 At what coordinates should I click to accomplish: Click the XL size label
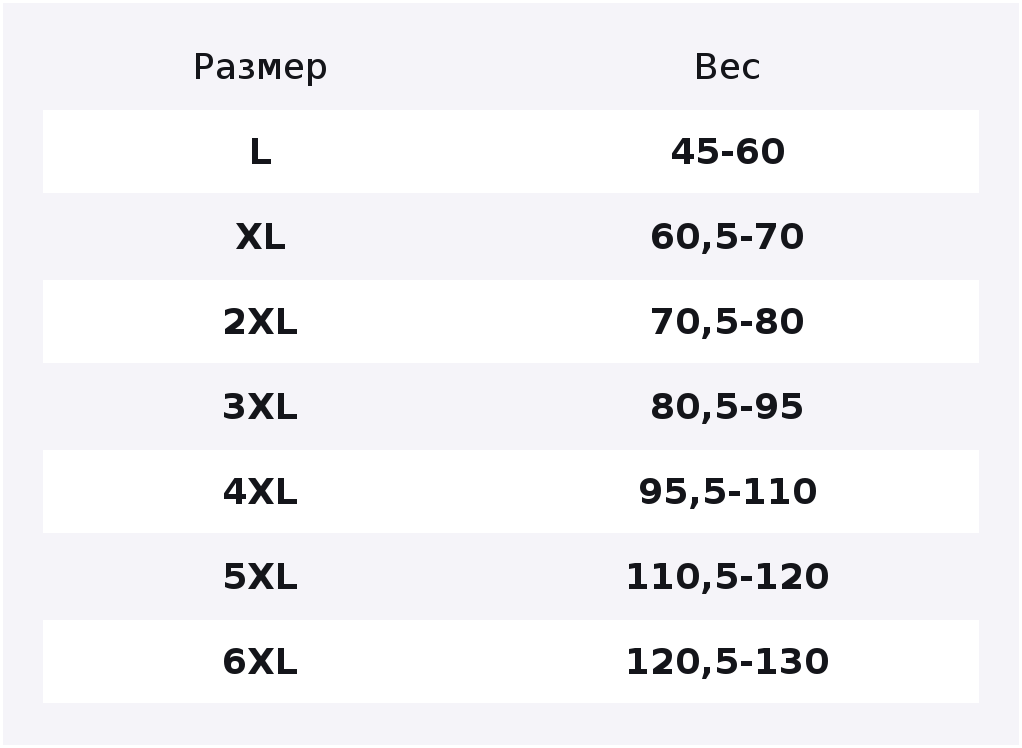click(x=260, y=237)
